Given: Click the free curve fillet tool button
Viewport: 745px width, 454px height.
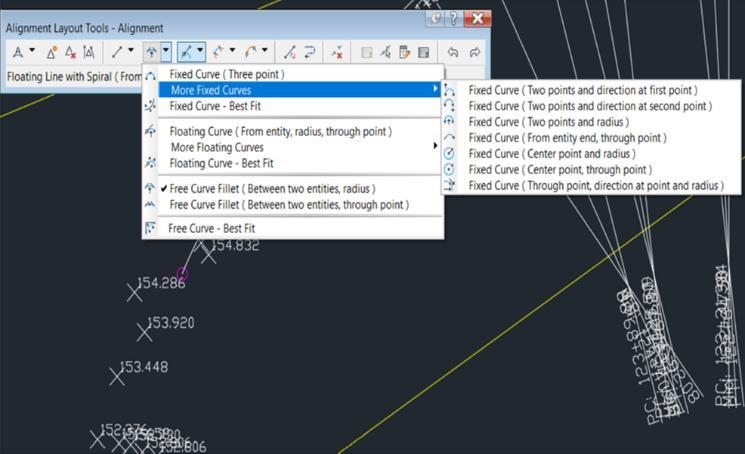Looking at the screenshot, I should point(152,52).
